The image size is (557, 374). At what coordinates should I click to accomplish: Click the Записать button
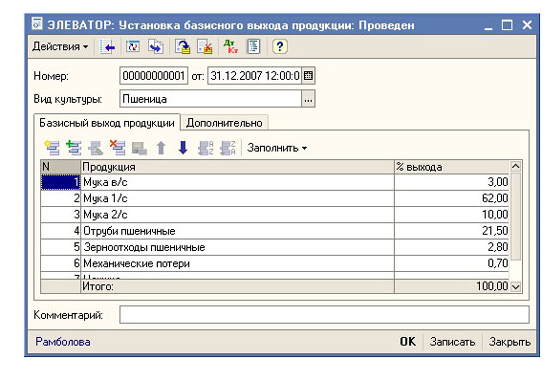(x=453, y=342)
